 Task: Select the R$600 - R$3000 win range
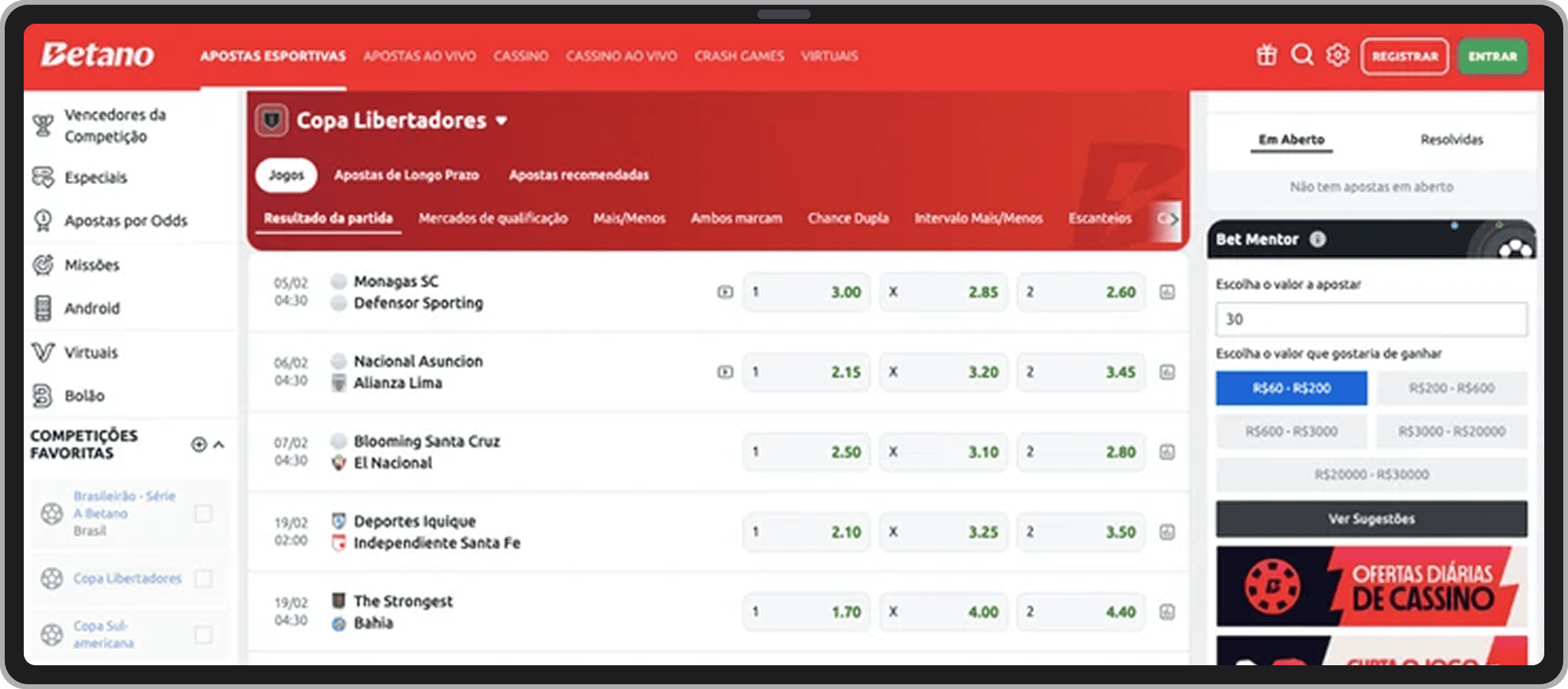click(1292, 432)
